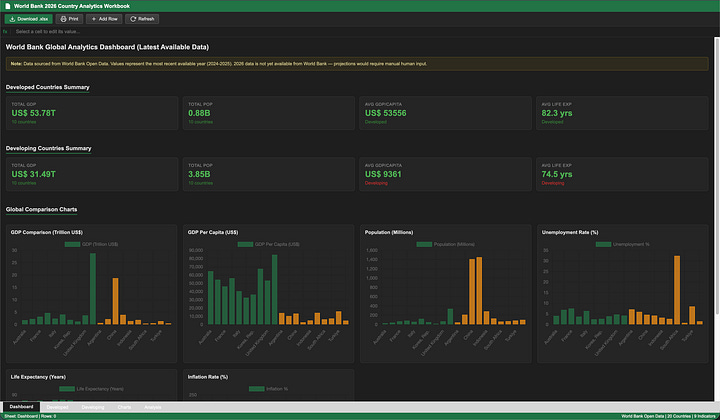
Task: Click the Refresh button
Action: [142, 19]
